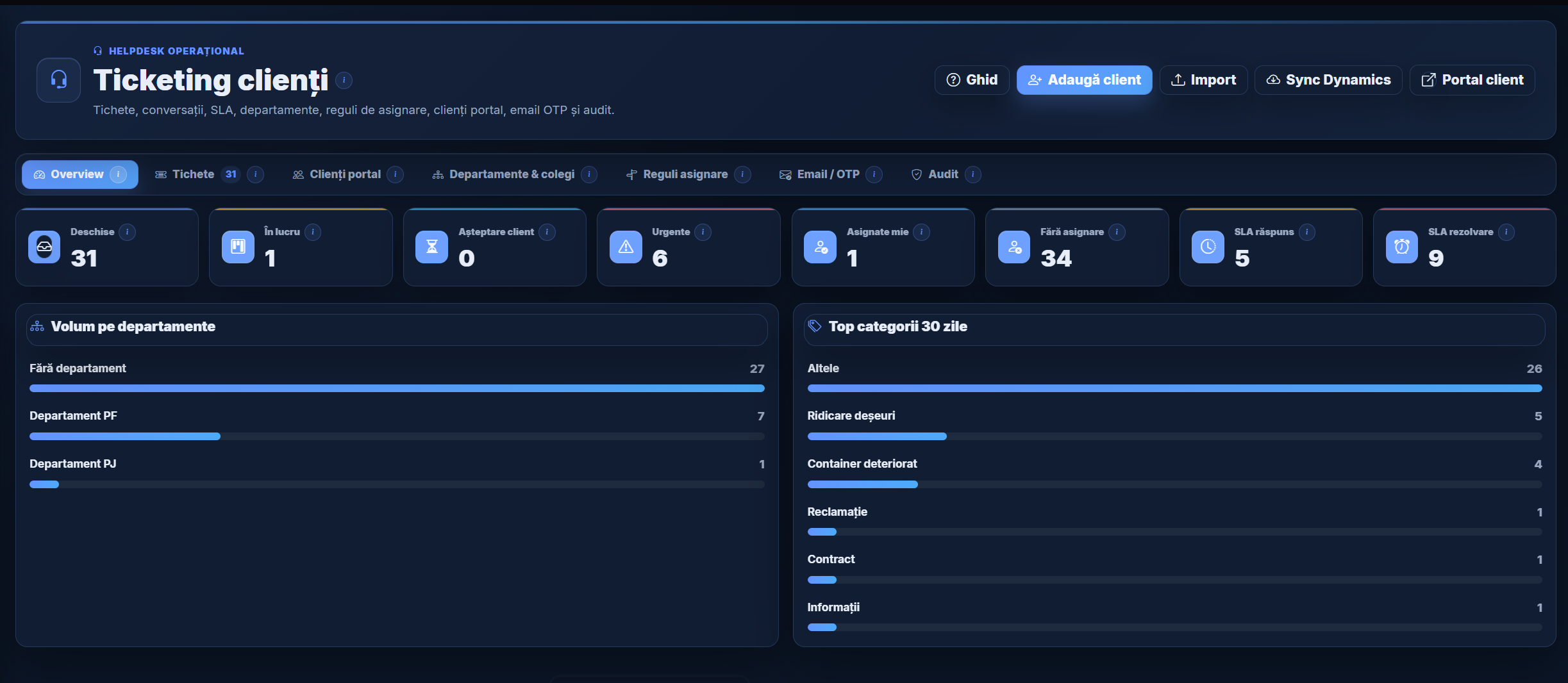Click Altele category label
Screen dimensions: 1568x683
(x=823, y=368)
